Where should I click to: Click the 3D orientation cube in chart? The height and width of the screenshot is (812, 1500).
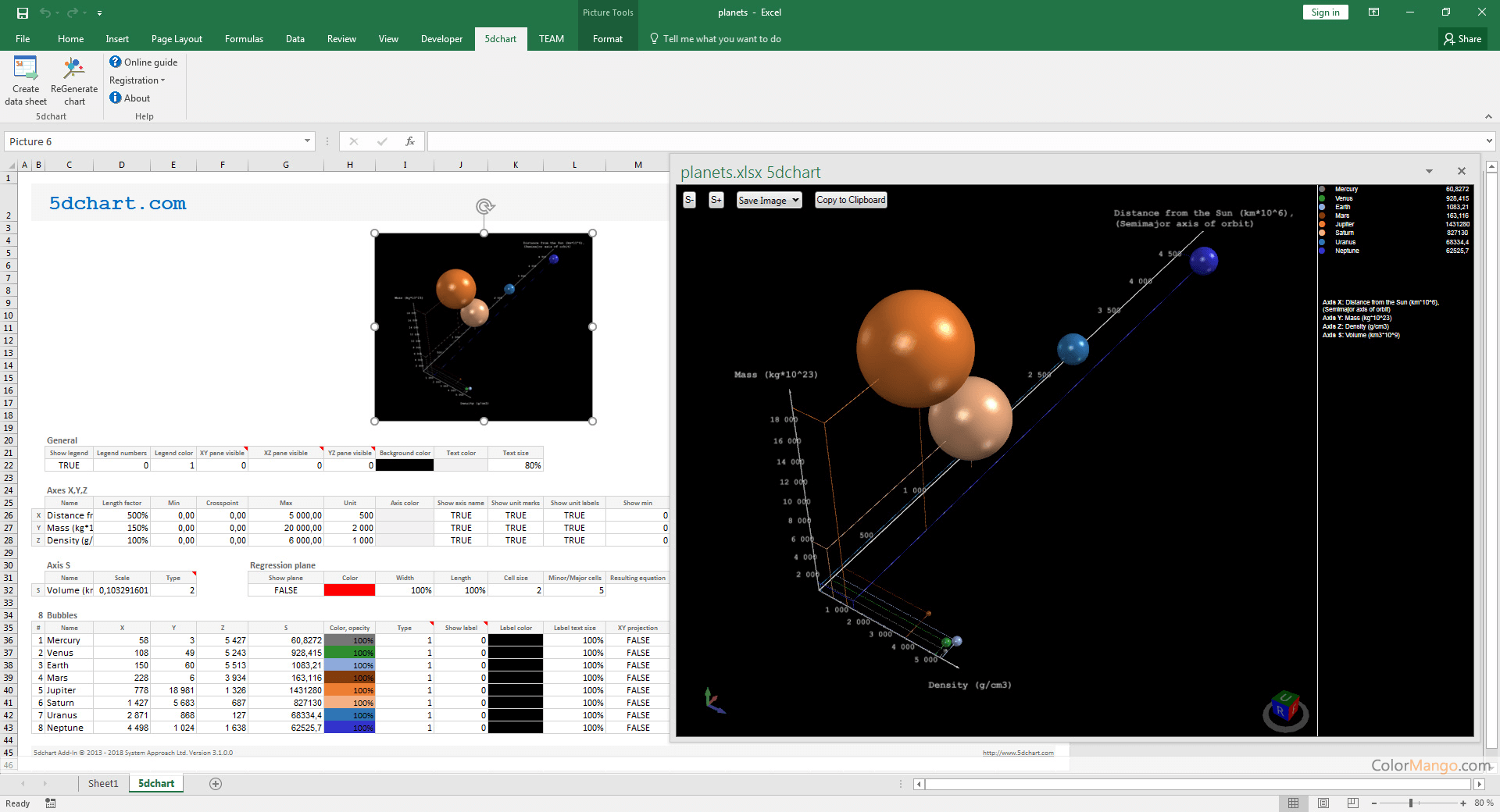[x=1284, y=708]
